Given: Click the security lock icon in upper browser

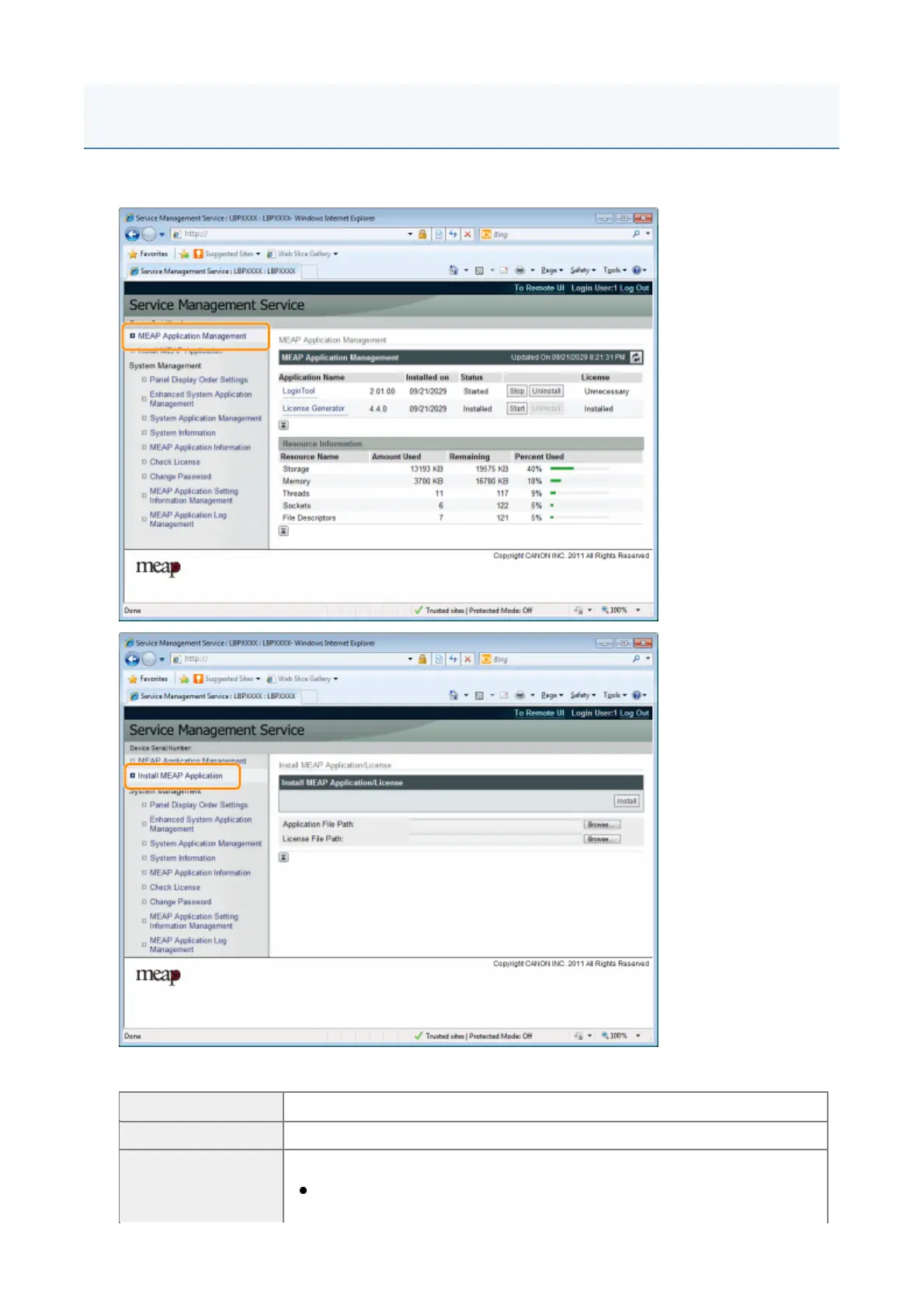Looking at the screenshot, I should (x=422, y=234).
